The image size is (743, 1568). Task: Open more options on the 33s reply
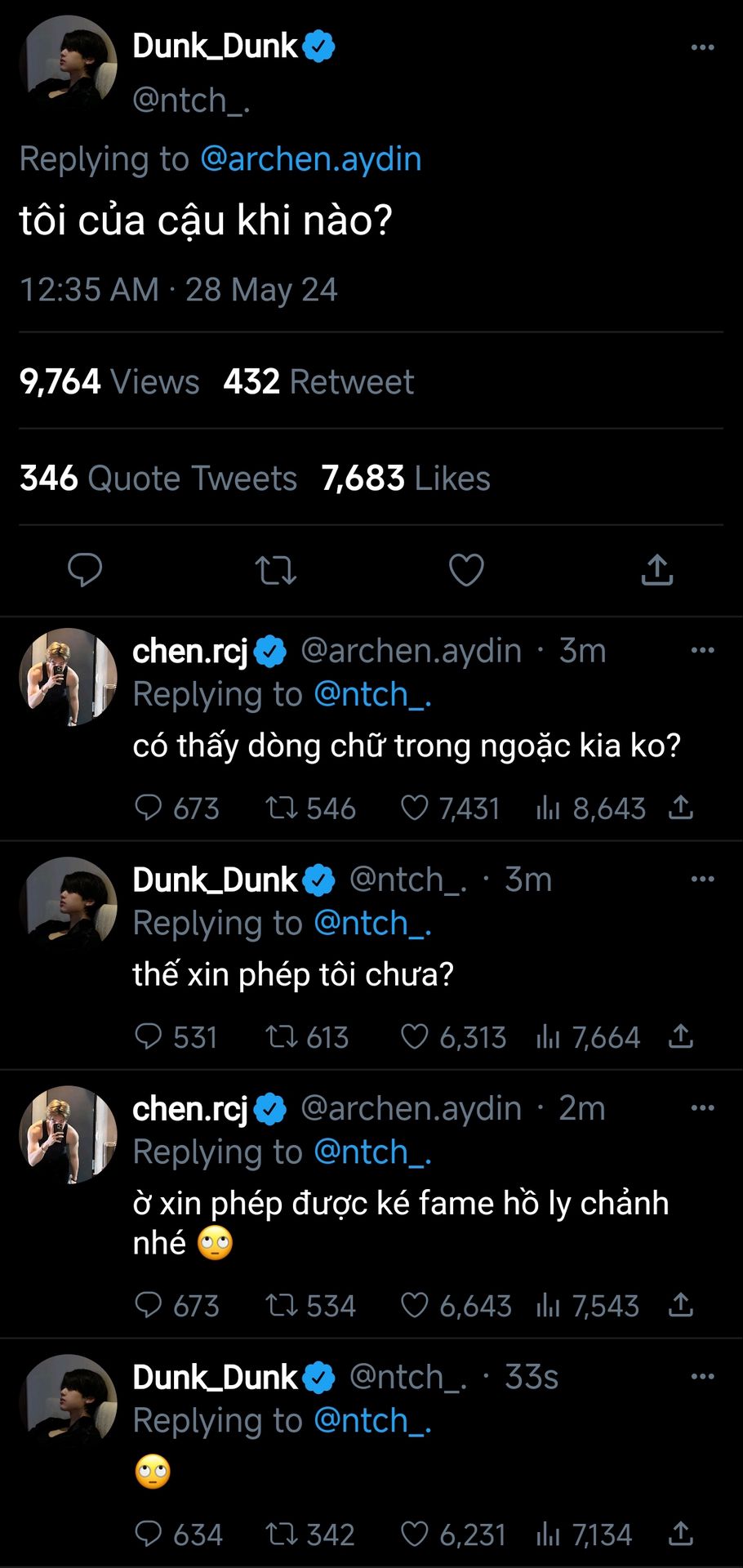702,1377
